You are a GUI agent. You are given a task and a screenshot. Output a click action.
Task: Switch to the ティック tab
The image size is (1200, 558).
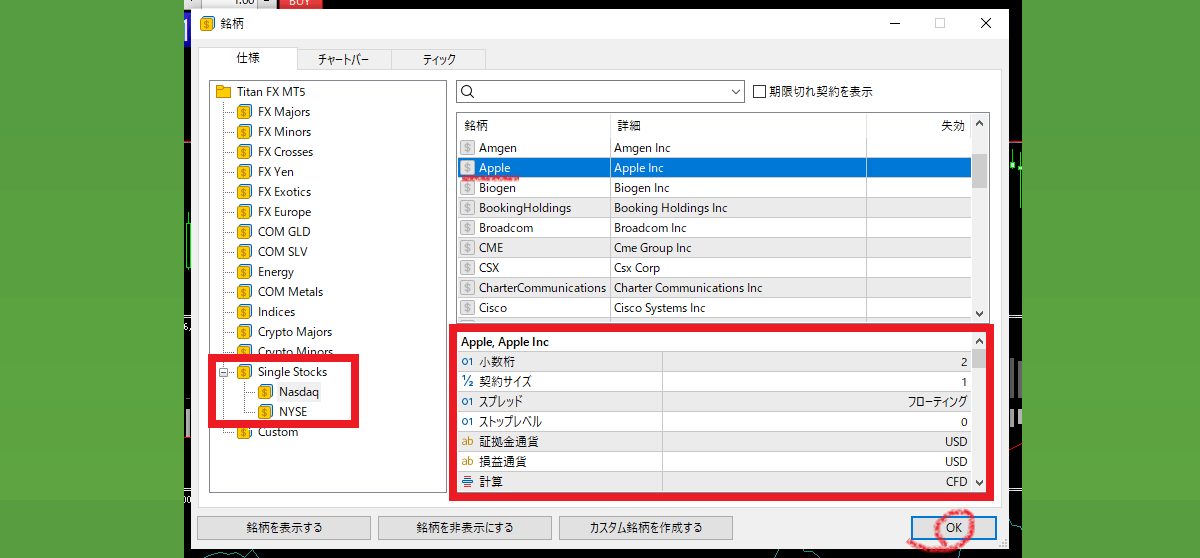pos(439,60)
